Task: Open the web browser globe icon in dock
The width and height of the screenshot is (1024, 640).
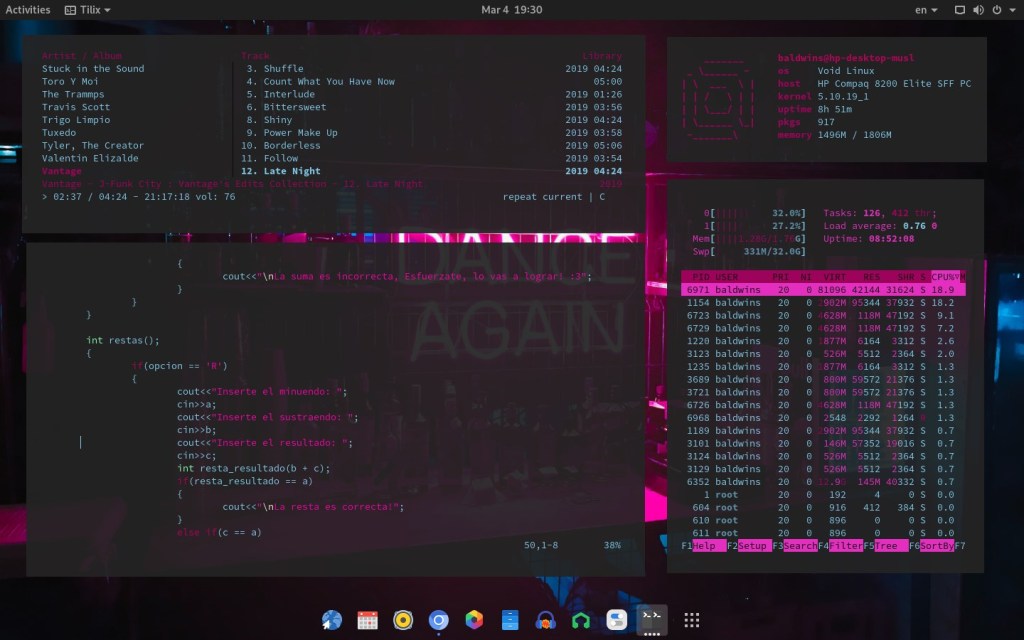Action: (332, 620)
